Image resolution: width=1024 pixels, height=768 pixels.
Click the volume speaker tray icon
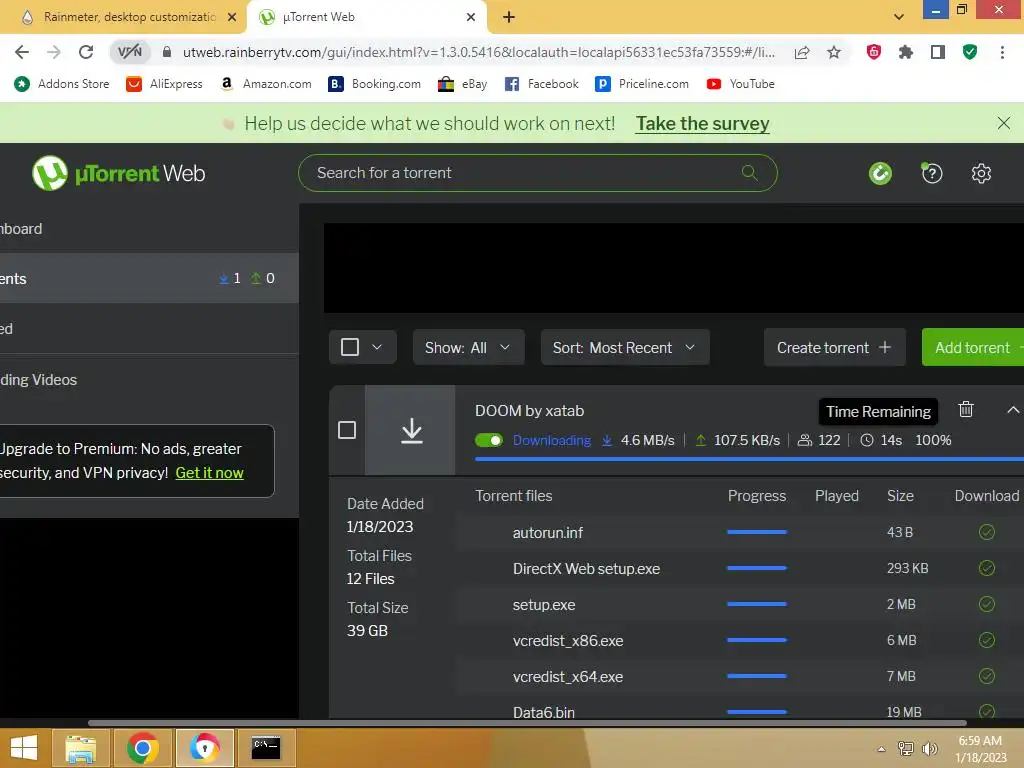tap(929, 748)
